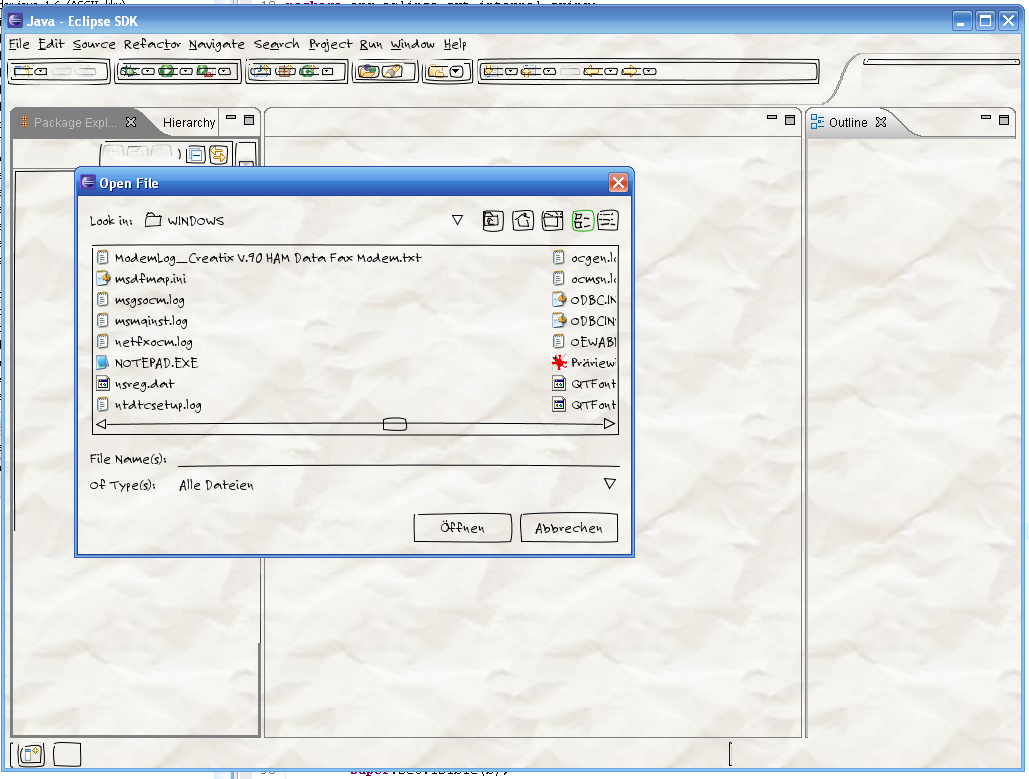Screen dimensions: 1029x779
Task: Open the External Tools dropdown arrow
Action: 224,71
